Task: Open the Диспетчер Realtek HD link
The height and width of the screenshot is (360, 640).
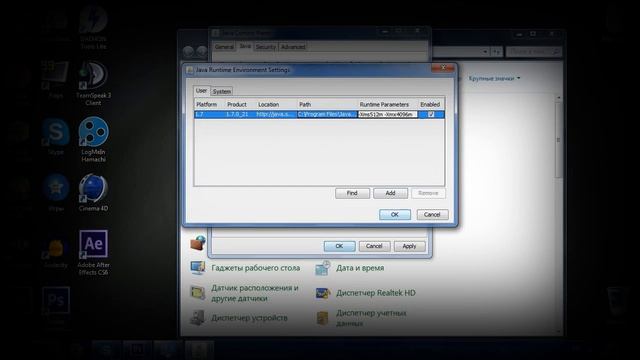Action: point(376,293)
